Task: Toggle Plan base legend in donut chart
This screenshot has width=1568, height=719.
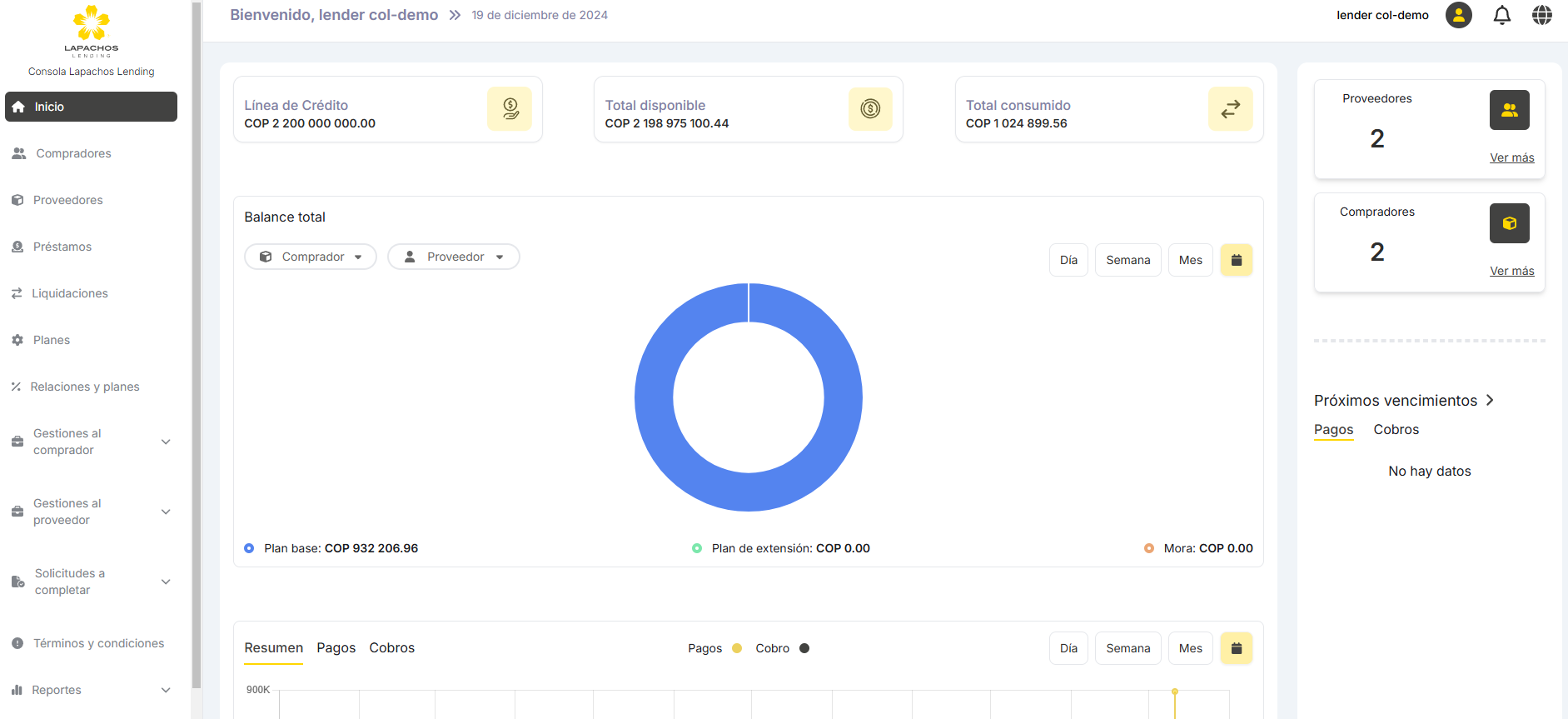Action: (249, 548)
